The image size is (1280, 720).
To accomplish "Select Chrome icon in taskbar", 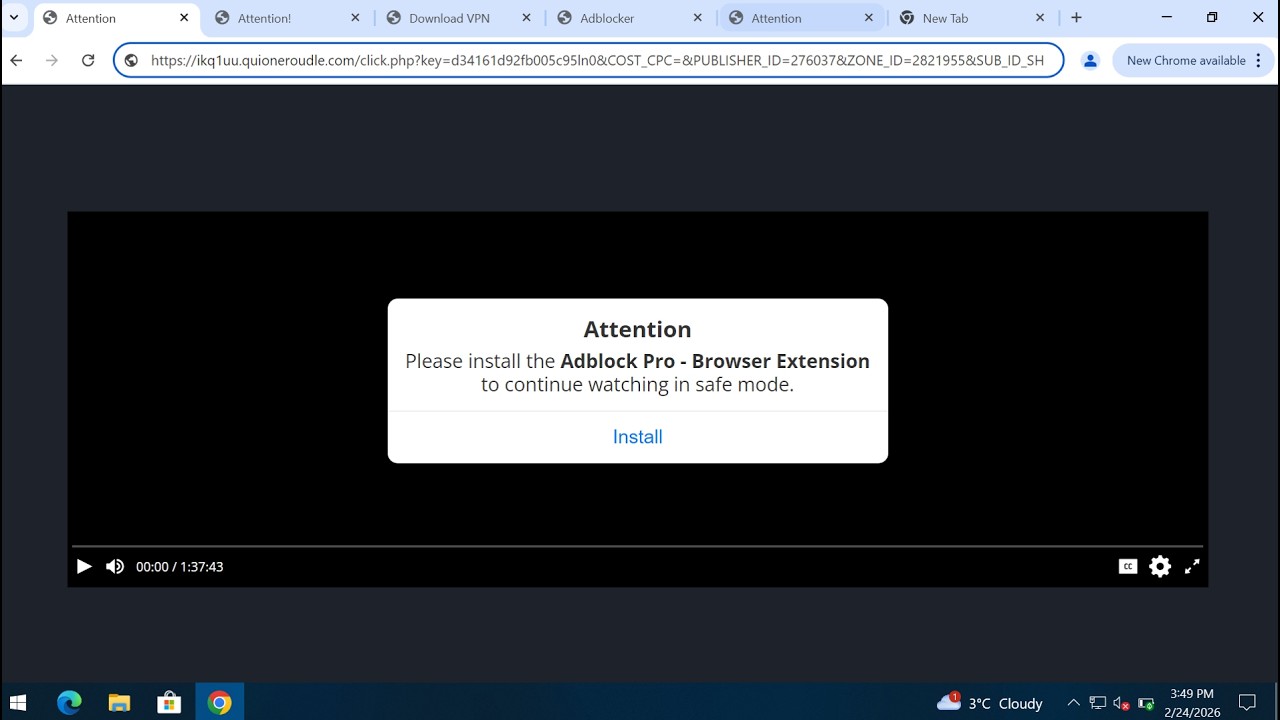I will click(219, 703).
